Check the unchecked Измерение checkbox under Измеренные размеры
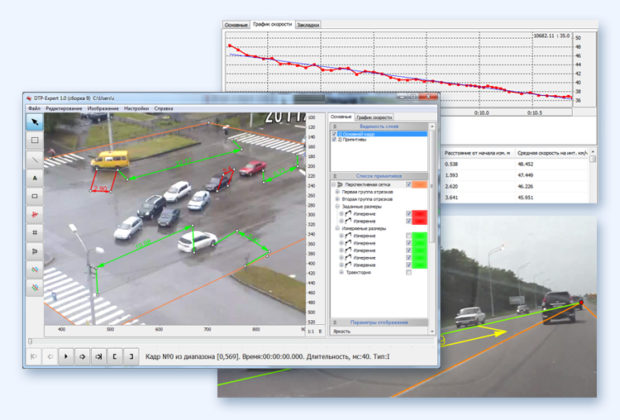The image size is (620, 420). (x=409, y=236)
